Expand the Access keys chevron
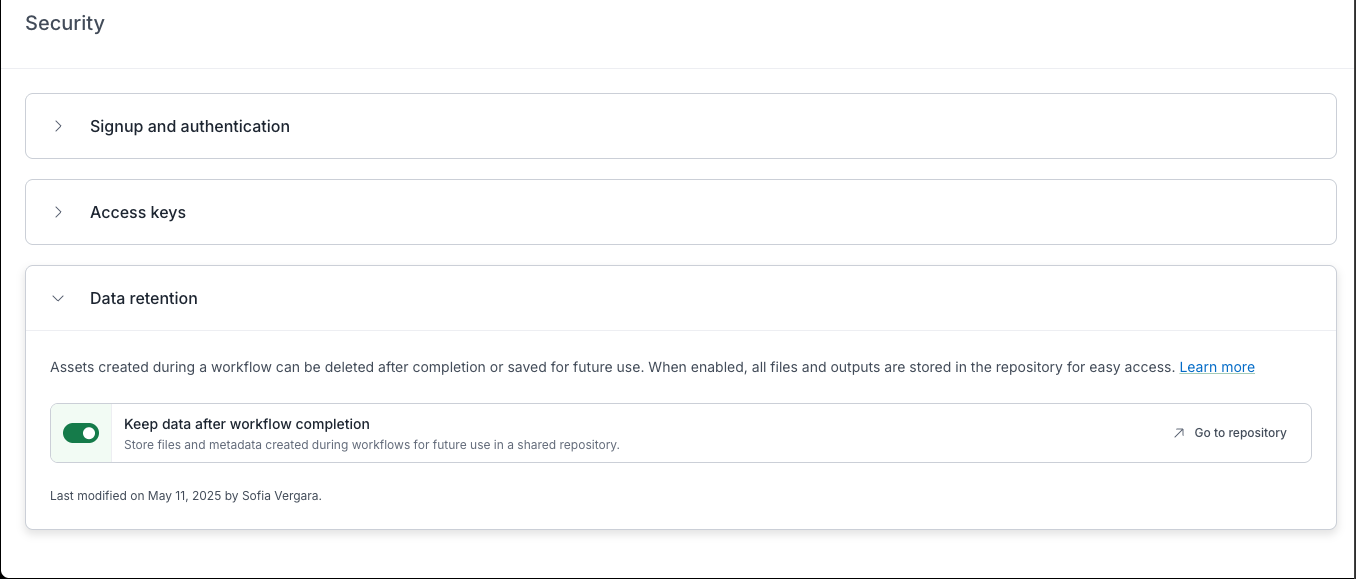This screenshot has width=1356, height=579. pos(58,212)
